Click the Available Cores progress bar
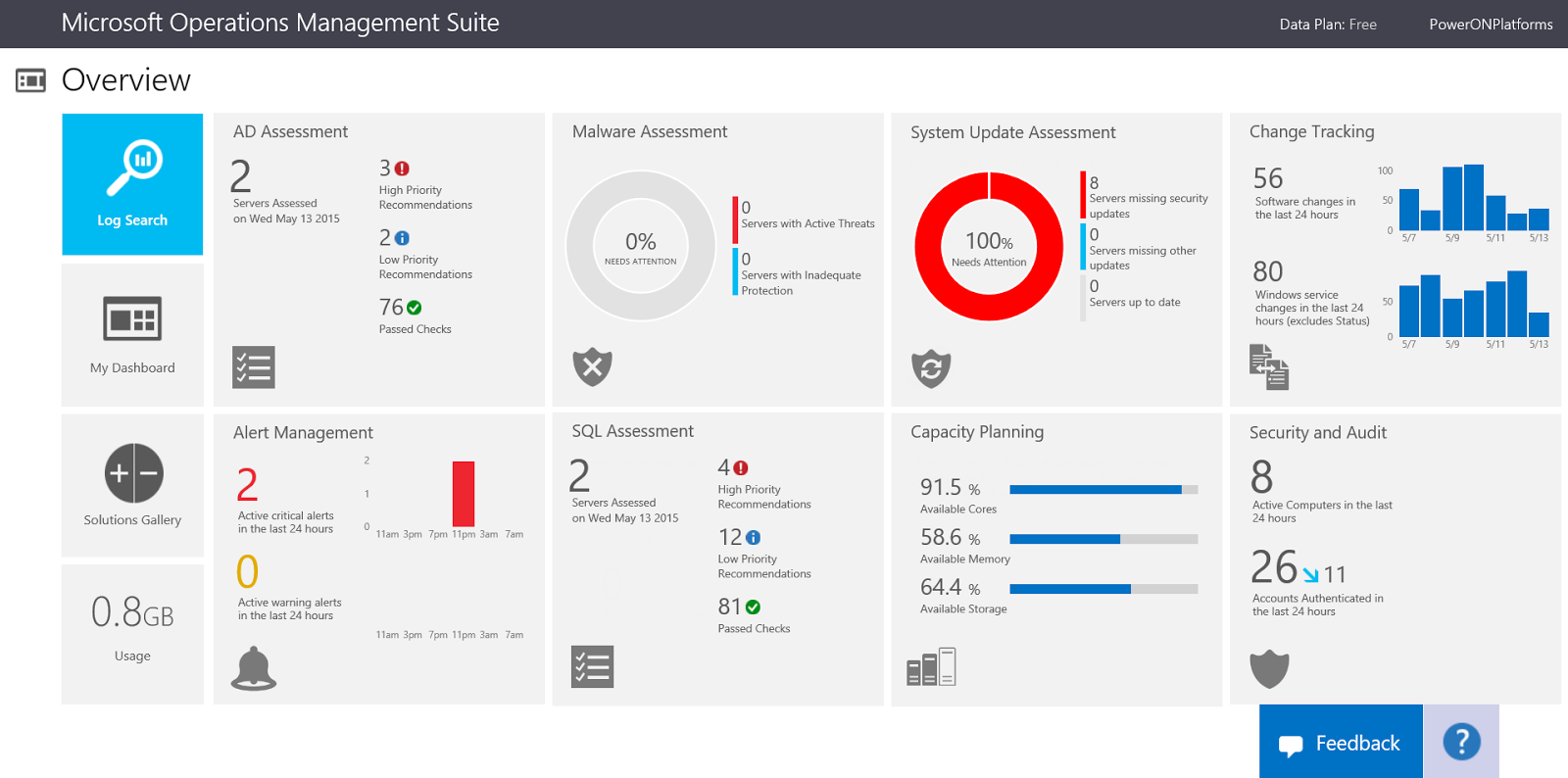 1103,489
